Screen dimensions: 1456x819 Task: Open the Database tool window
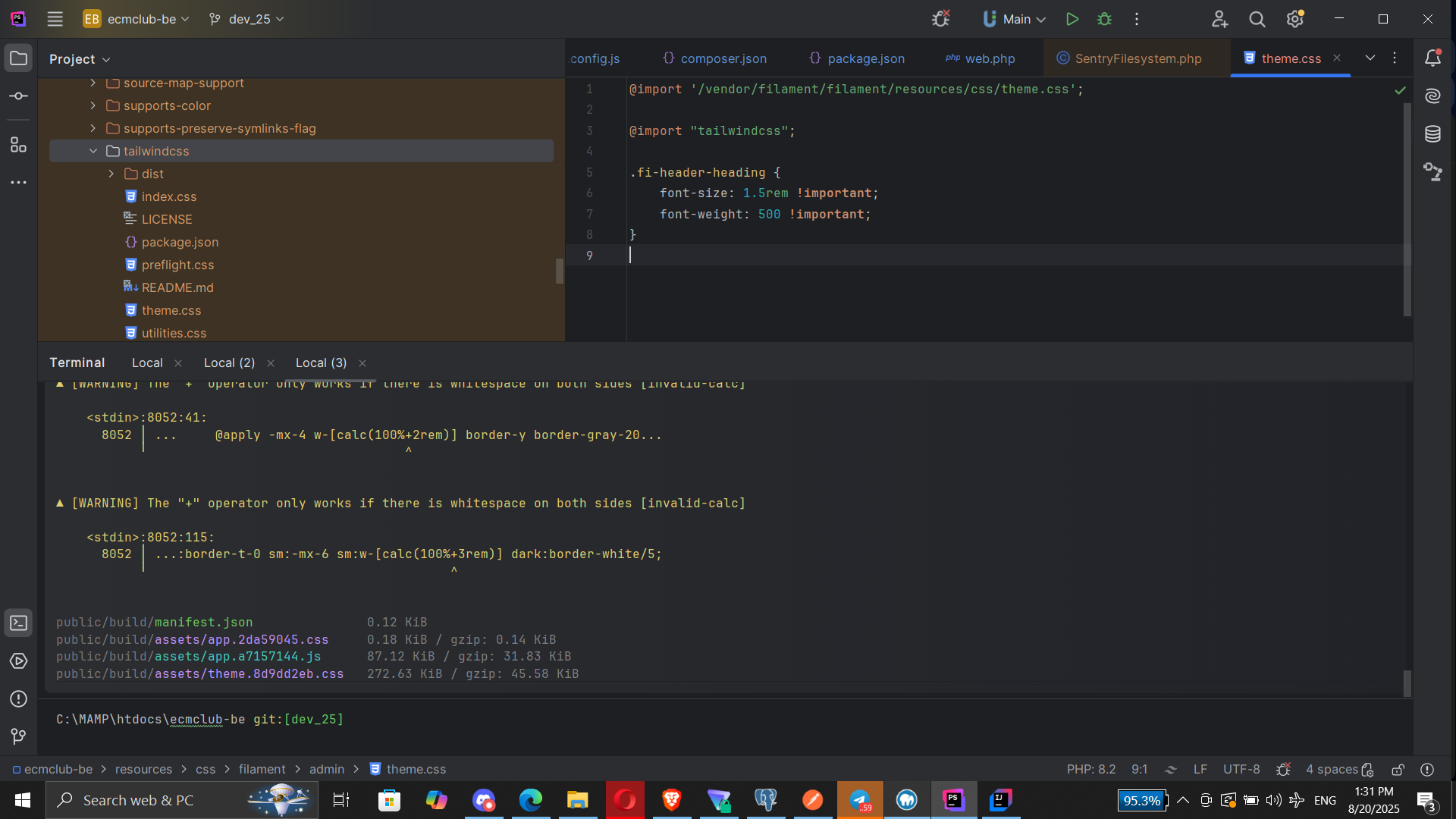1432,134
